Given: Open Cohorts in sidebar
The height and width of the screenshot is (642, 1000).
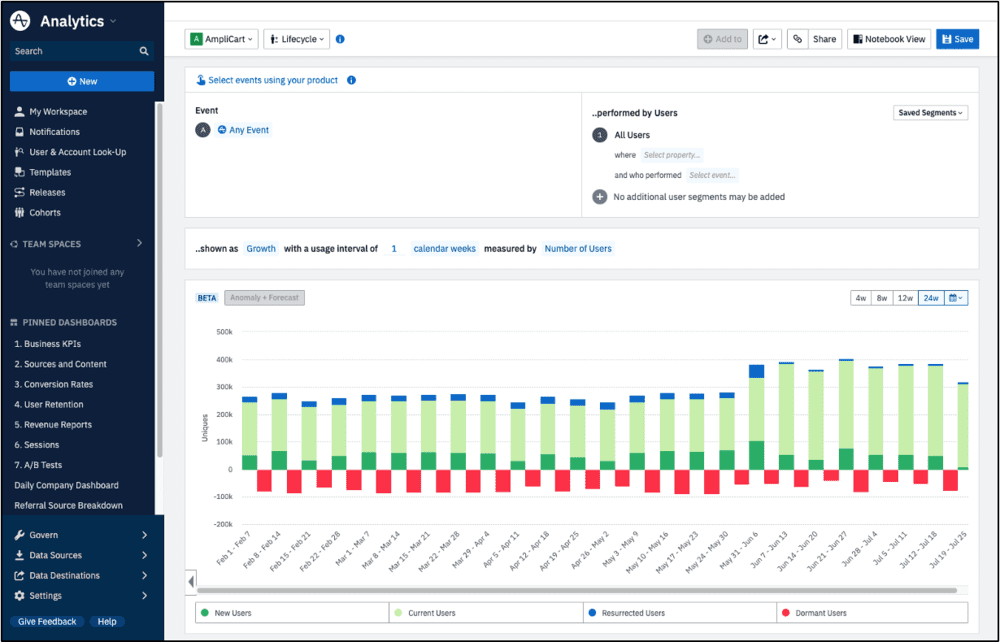Looking at the screenshot, I should click(x=45, y=213).
